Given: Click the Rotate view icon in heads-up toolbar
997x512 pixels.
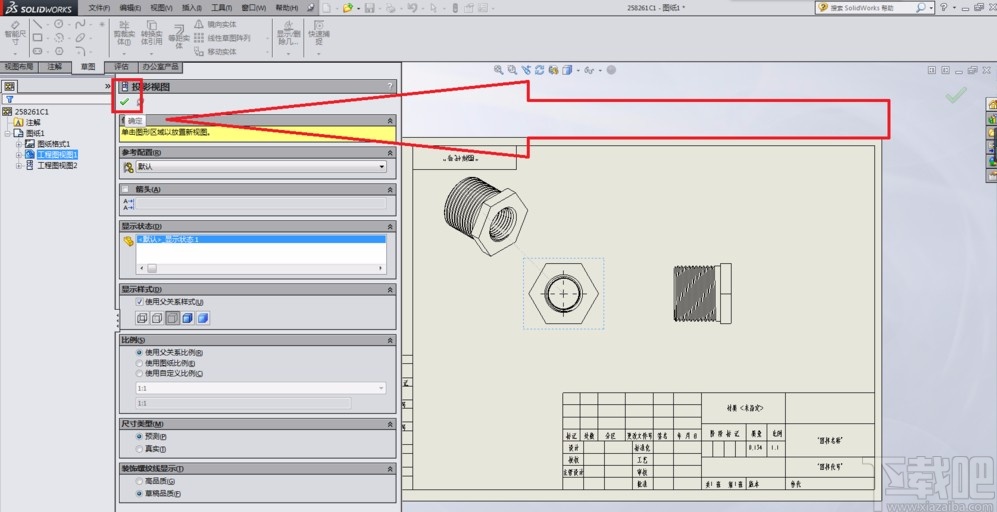Looking at the screenshot, I should [x=540, y=70].
